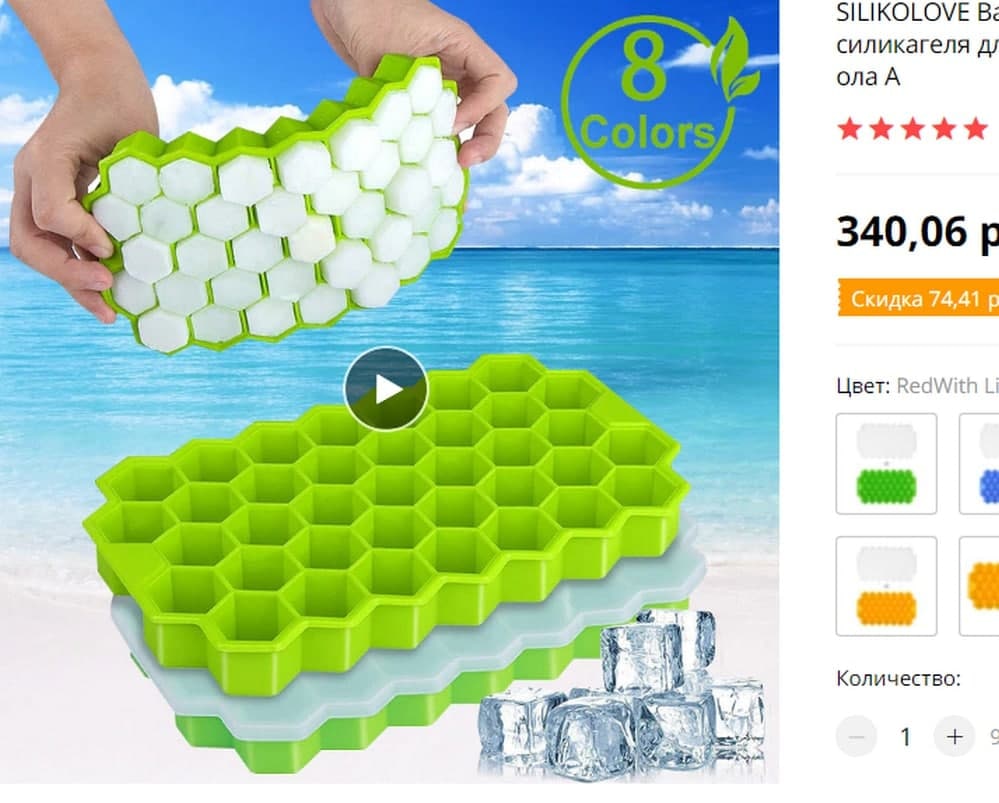Click the first red rating star
The image size is (999, 803).
[x=850, y=129]
